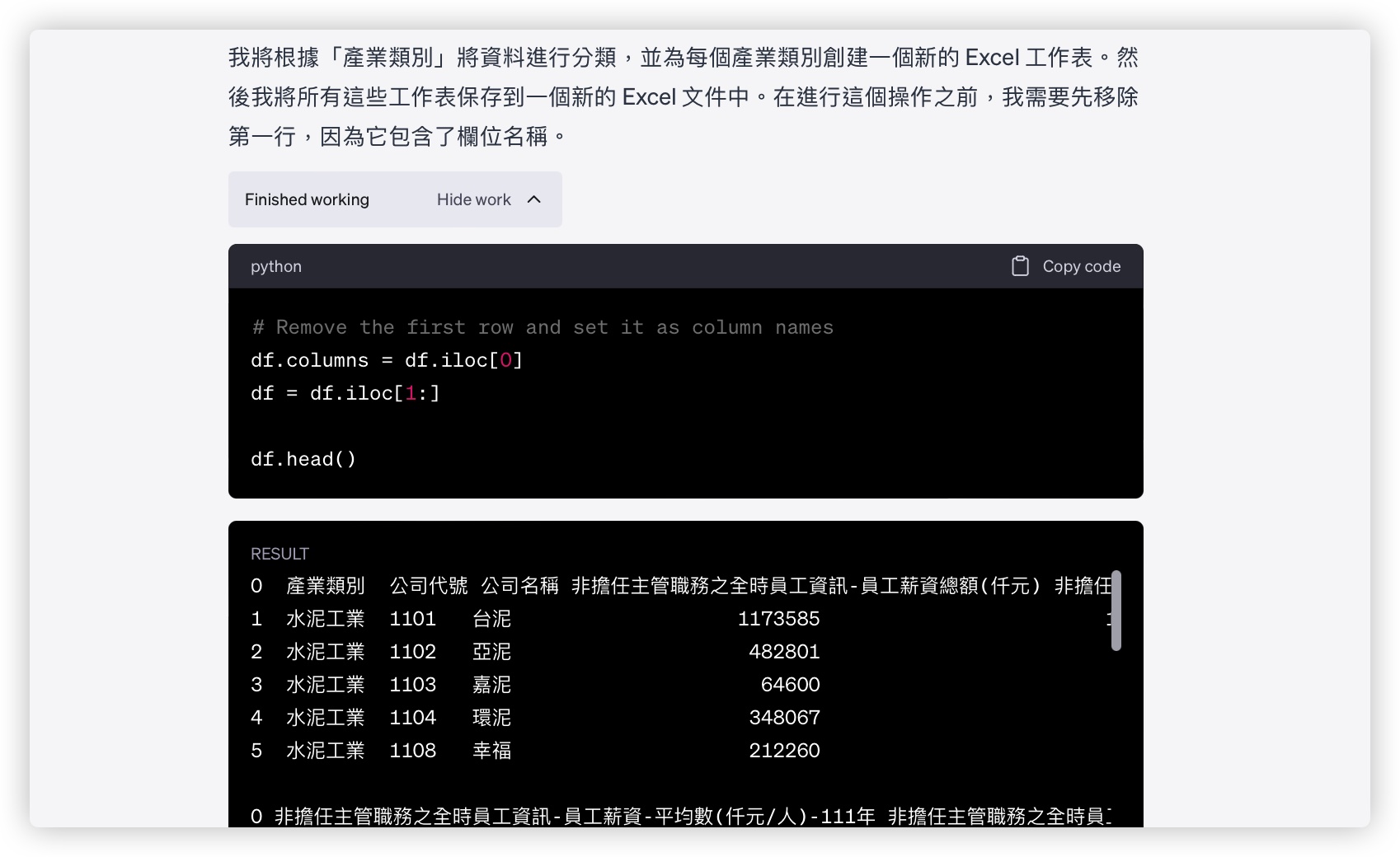This screenshot has width=1400, height=857.
Task: Click code line df.head()
Action: [303, 460]
